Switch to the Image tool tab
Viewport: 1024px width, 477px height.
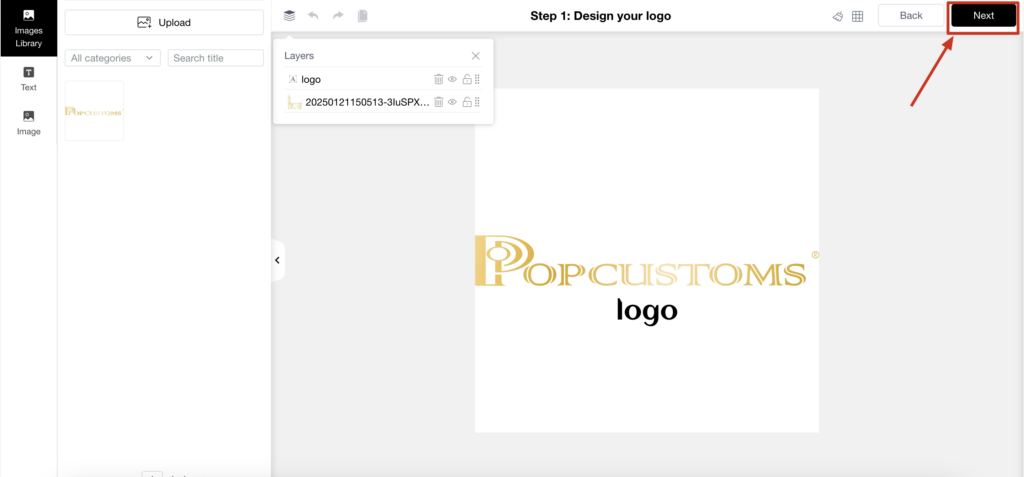pos(29,123)
